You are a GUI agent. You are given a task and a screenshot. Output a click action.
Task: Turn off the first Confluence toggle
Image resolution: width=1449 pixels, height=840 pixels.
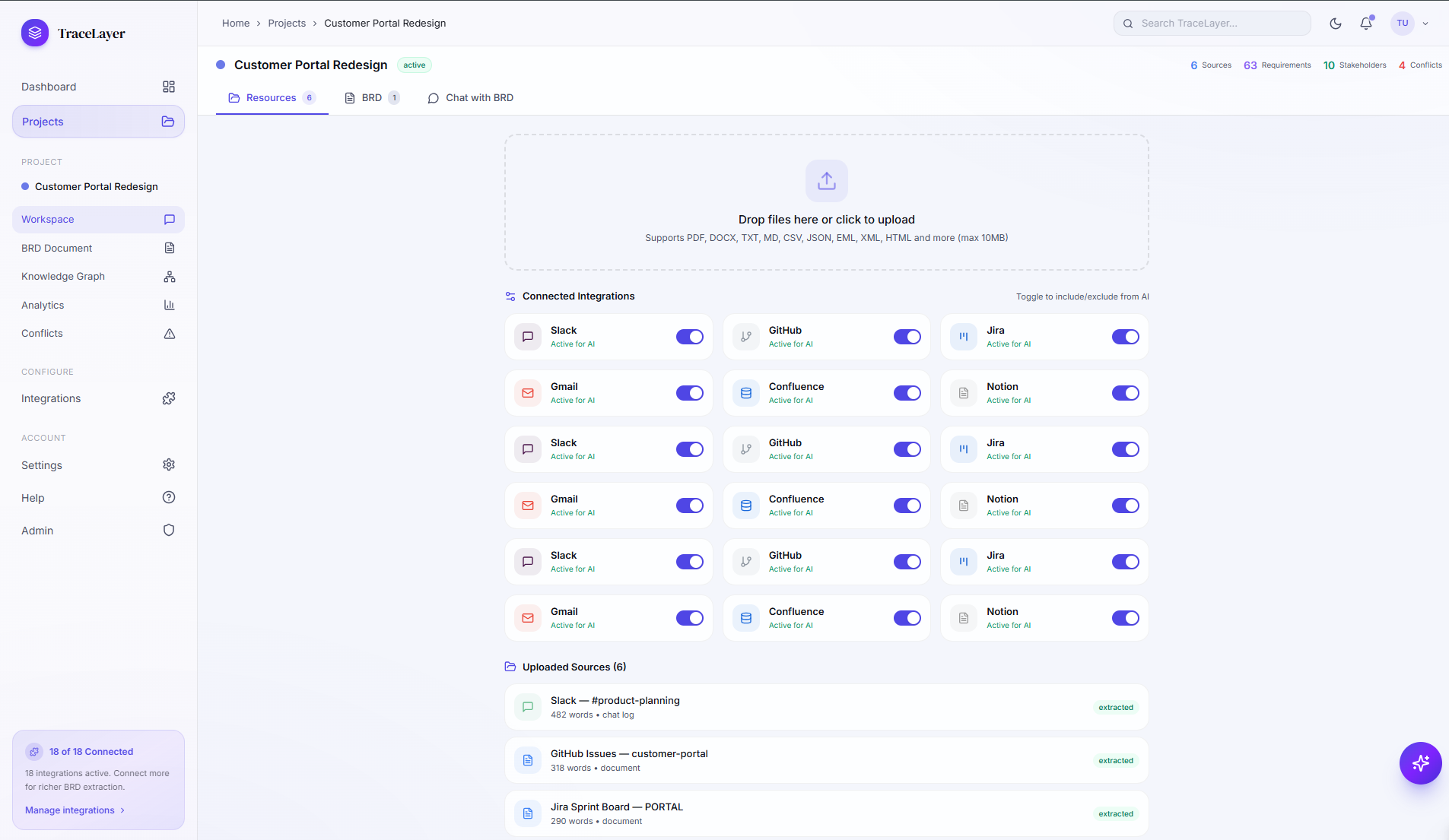coord(907,393)
